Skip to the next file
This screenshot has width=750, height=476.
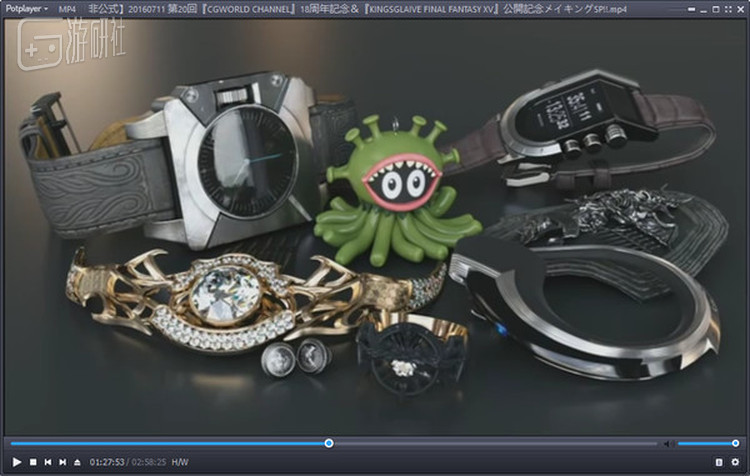point(63,462)
